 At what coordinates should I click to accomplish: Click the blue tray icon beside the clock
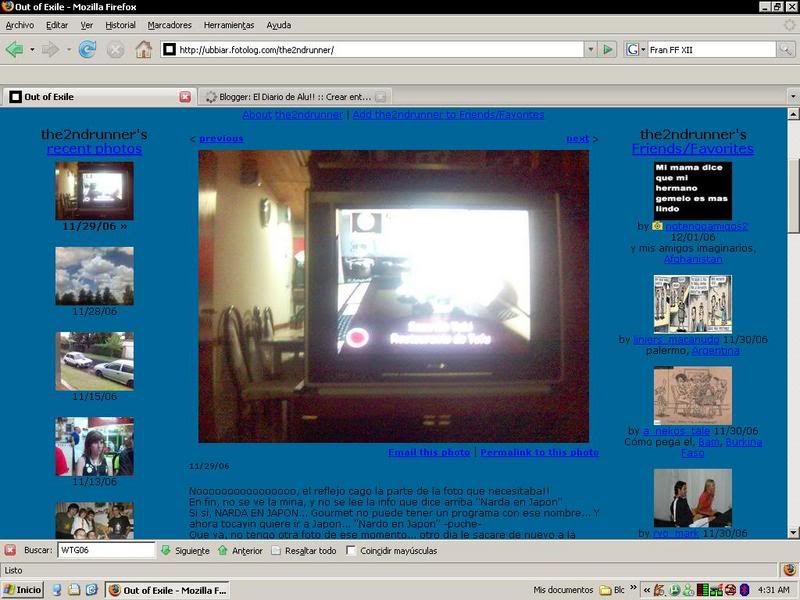(744, 590)
